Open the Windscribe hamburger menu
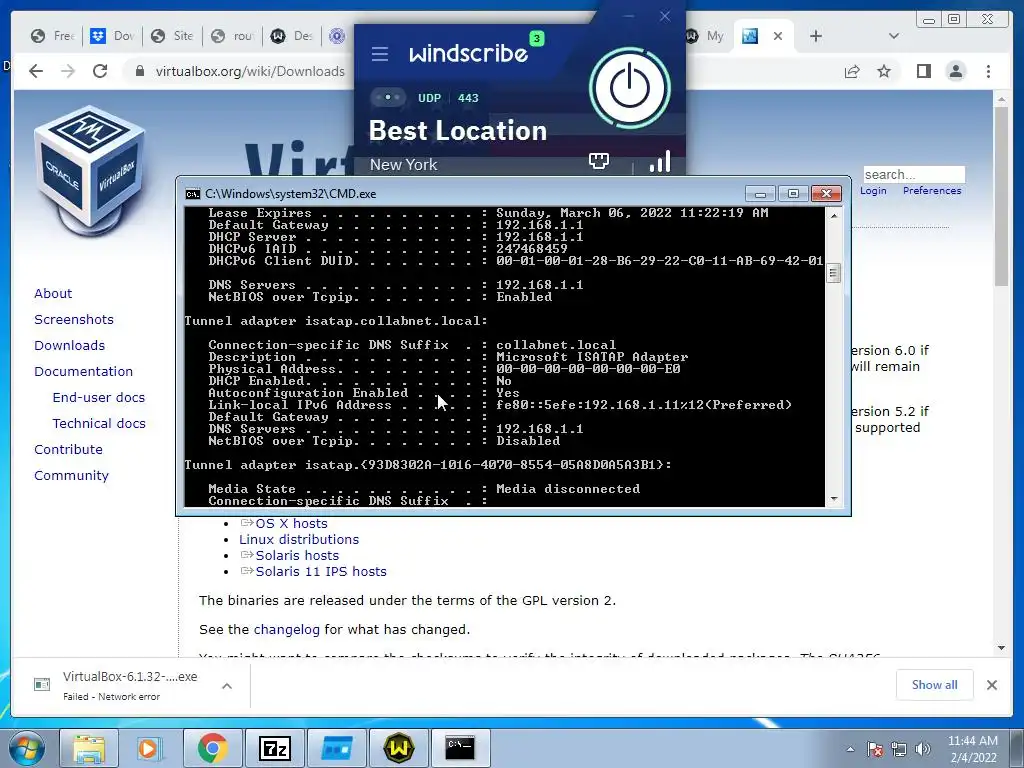Screen dimensions: 1024x768 point(379,54)
